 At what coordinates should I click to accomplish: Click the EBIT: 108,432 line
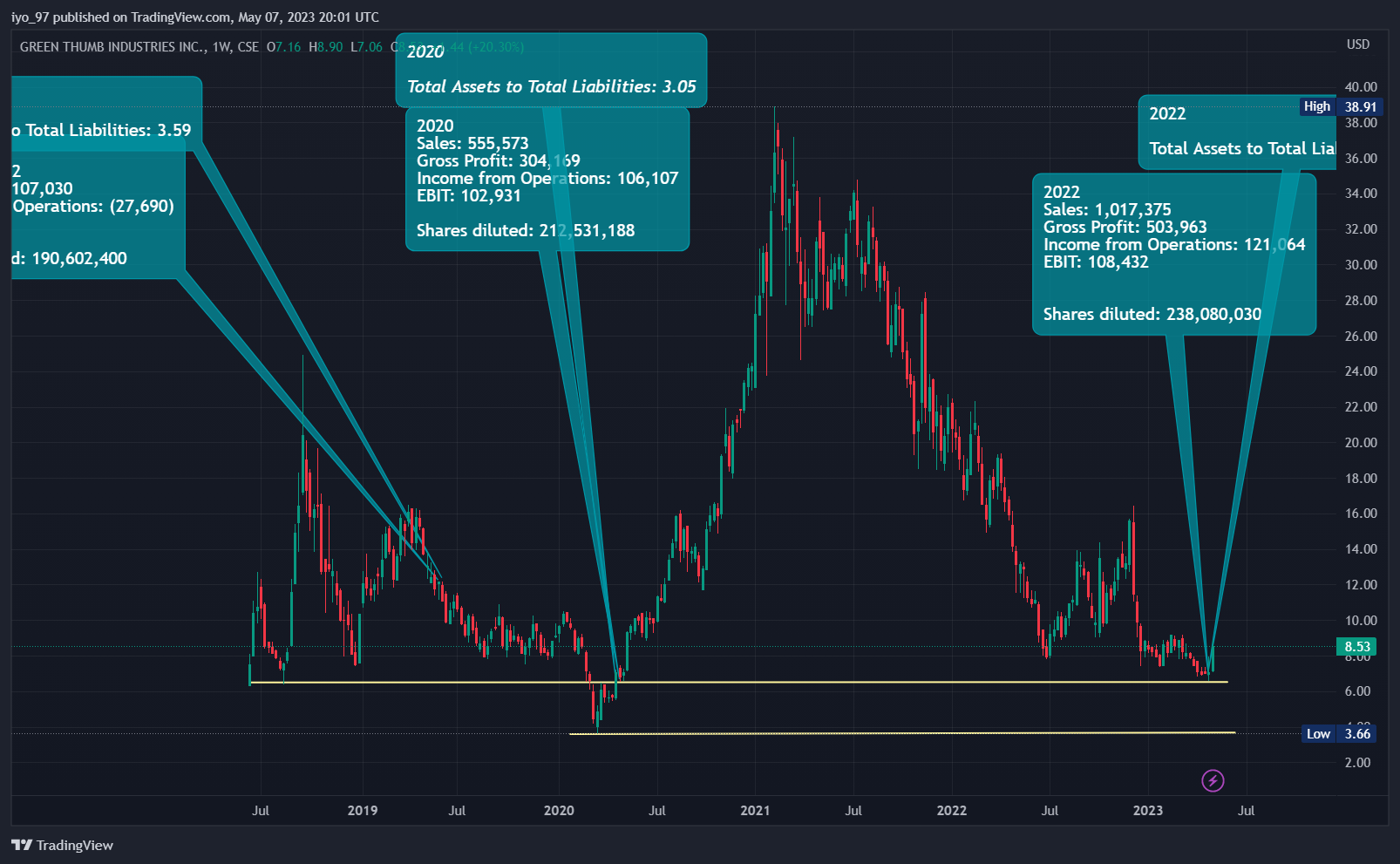click(1096, 262)
